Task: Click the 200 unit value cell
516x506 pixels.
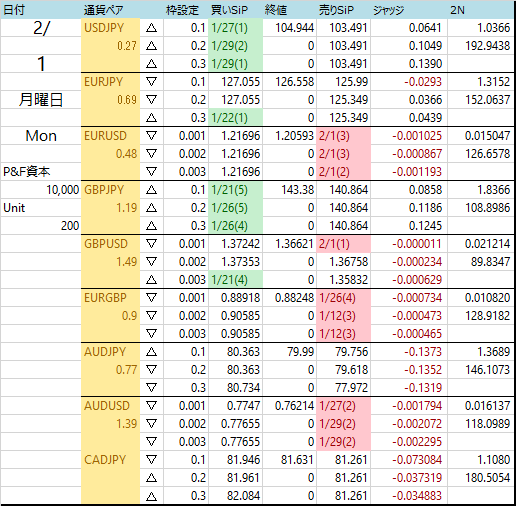Action: click(41, 226)
